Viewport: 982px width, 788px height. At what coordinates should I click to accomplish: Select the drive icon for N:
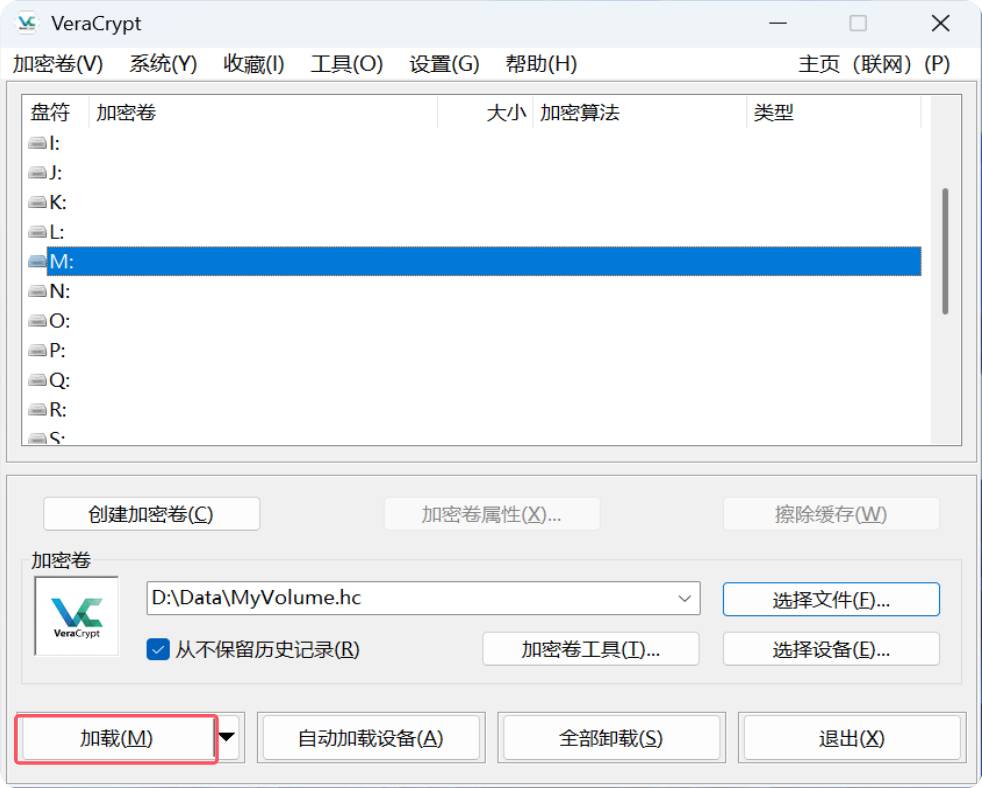coord(38,292)
